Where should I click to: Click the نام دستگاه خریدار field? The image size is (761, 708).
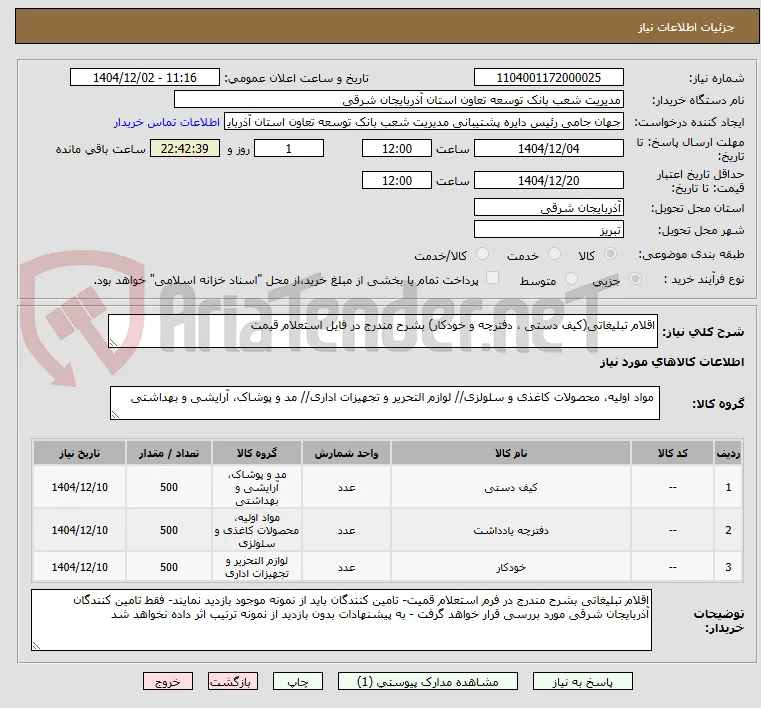(x=398, y=99)
